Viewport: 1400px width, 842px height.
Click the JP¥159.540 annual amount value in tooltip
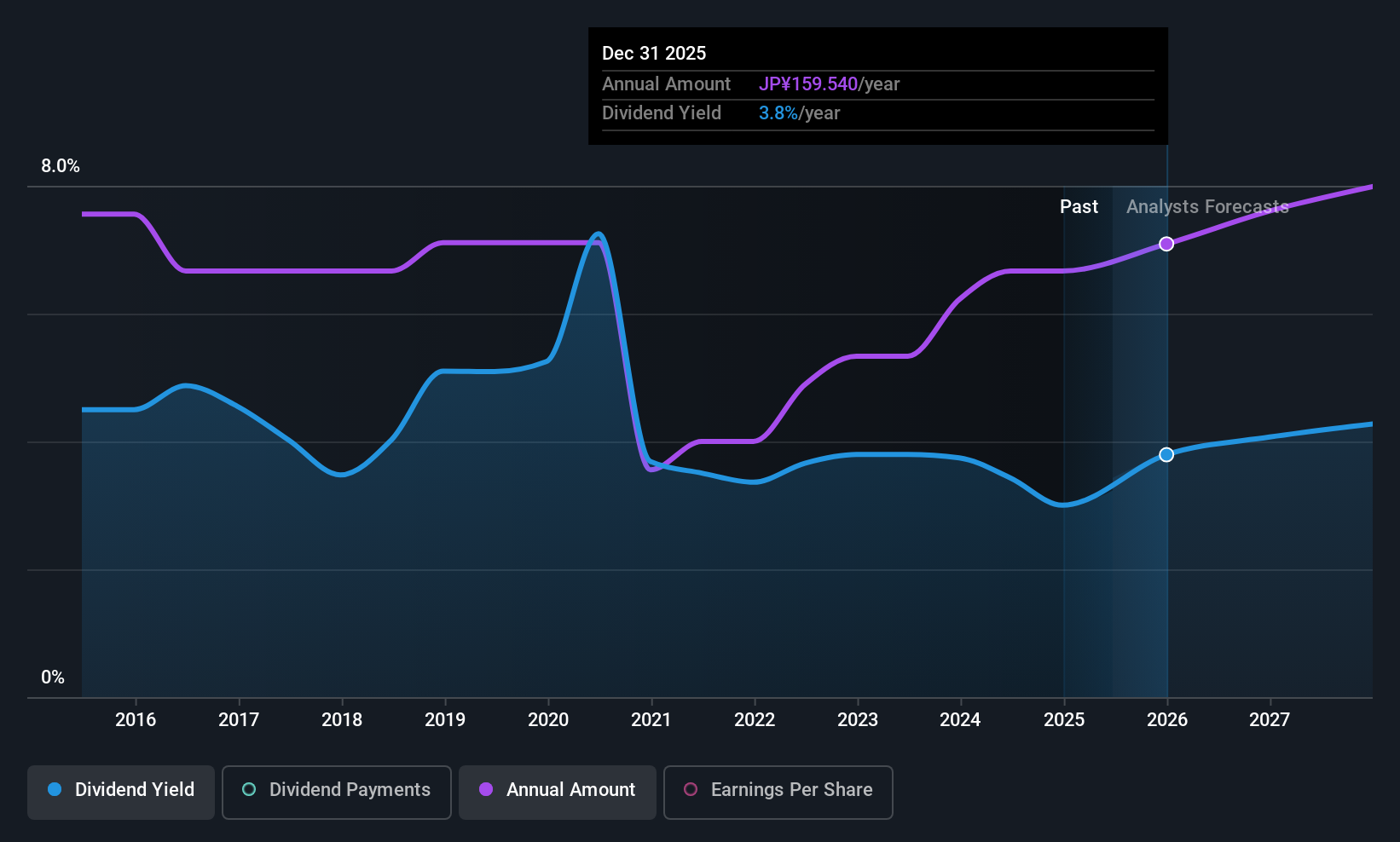(x=808, y=84)
